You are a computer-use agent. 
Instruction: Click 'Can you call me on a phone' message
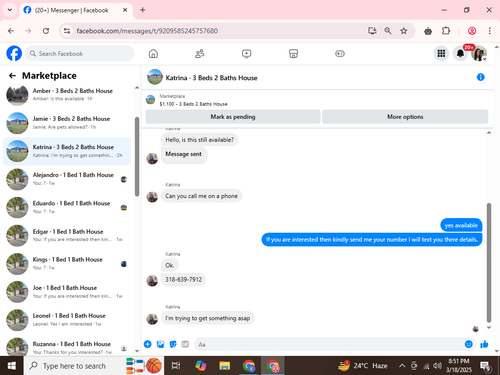201,196
